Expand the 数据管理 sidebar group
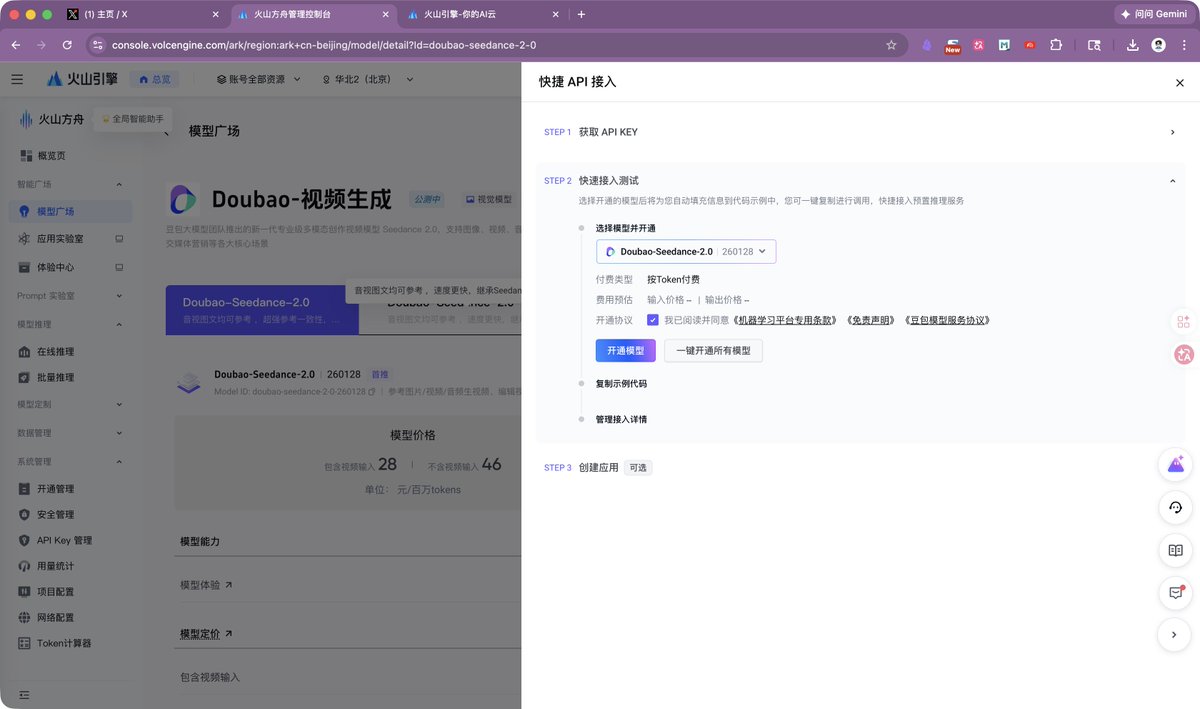Viewport: 1200px width, 709px height. tap(119, 433)
